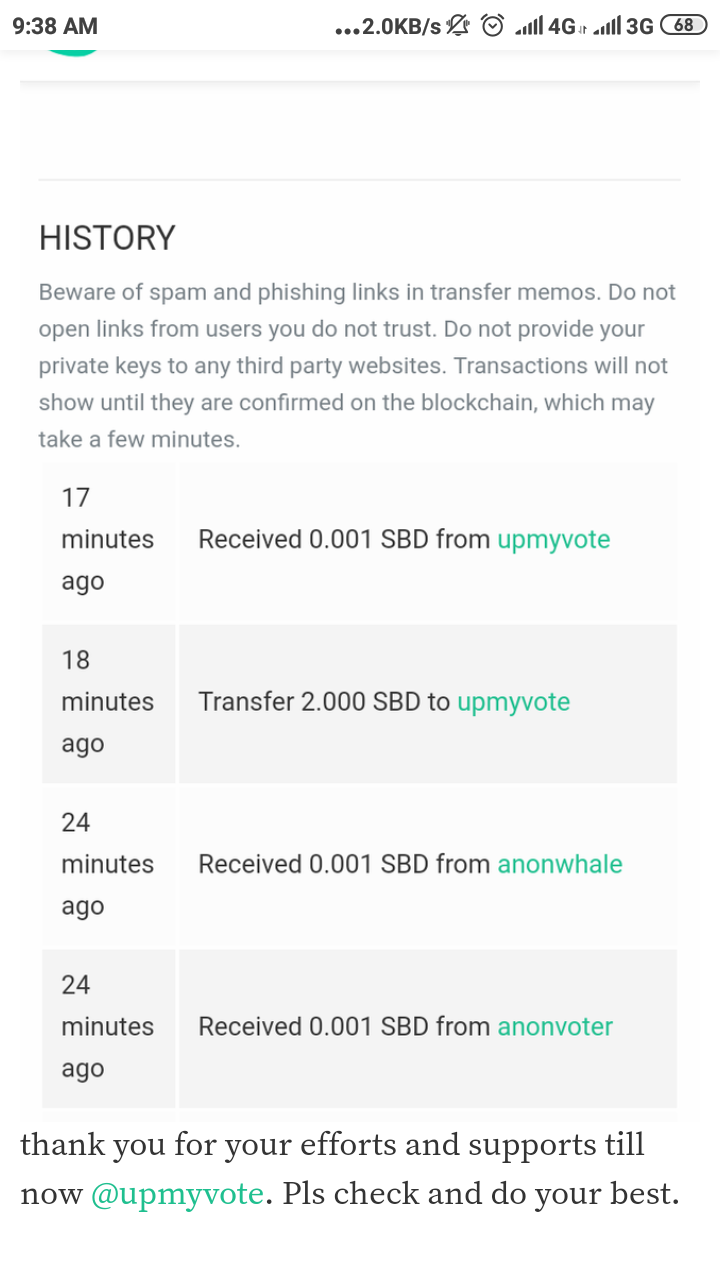The height and width of the screenshot is (1280, 720).
Task: Tap the 2.0KB/s network speed indicator
Action: coord(388,27)
